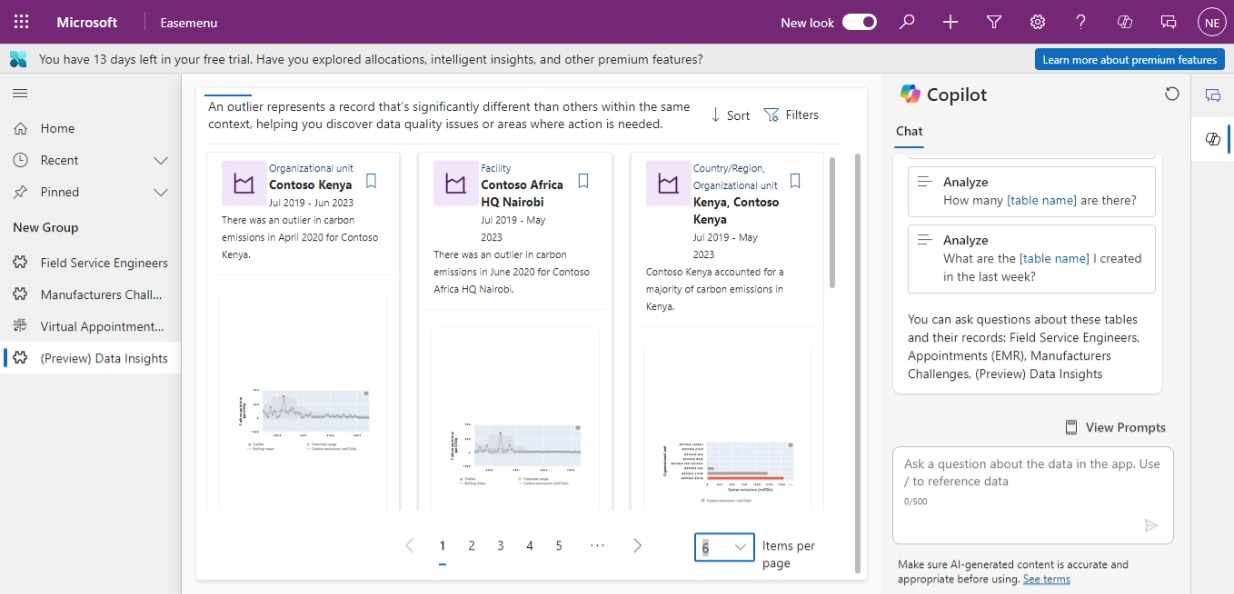Viewport: 1234px width, 594px height.
Task: Open the app launcher waffle icon
Action: [x=21, y=22]
